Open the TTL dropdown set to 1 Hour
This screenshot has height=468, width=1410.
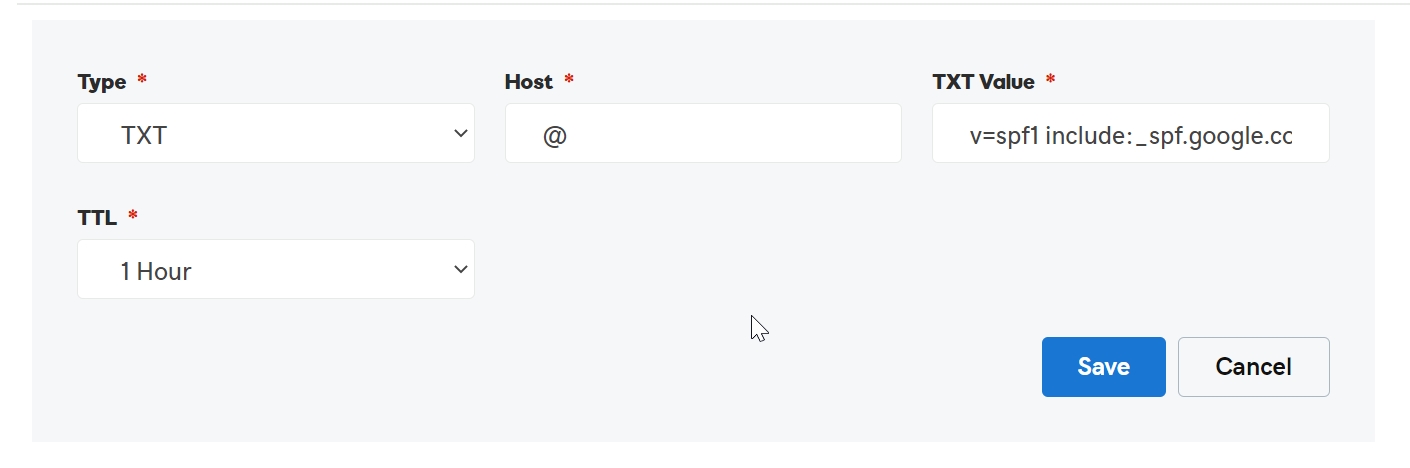pos(275,269)
